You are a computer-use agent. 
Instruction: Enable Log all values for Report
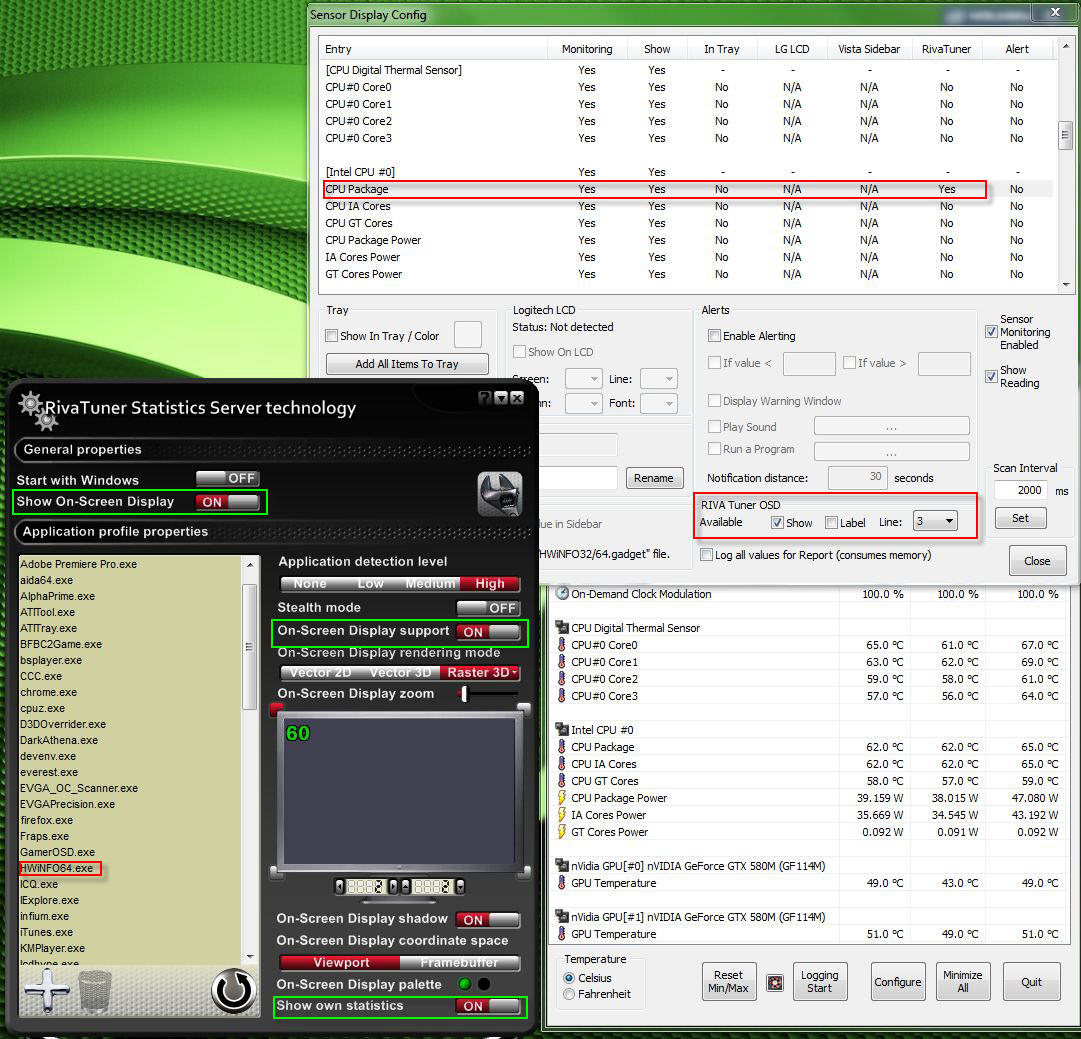pos(706,555)
